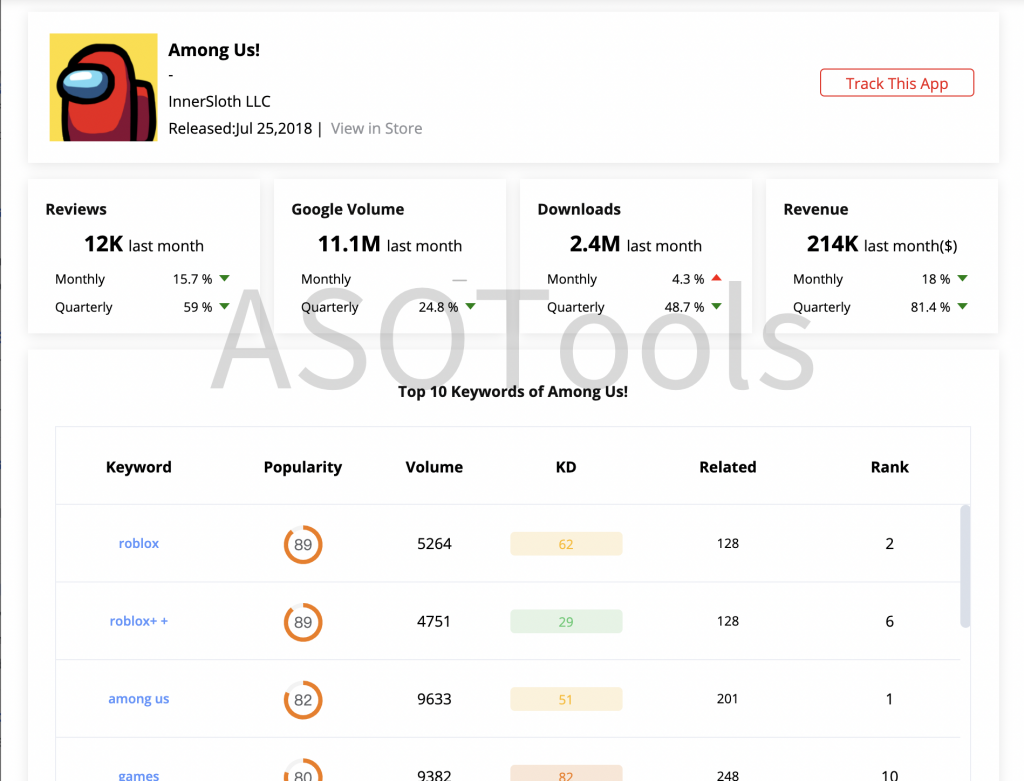Open the roblox keyword link
The width and height of the screenshot is (1024, 781).
coord(138,543)
